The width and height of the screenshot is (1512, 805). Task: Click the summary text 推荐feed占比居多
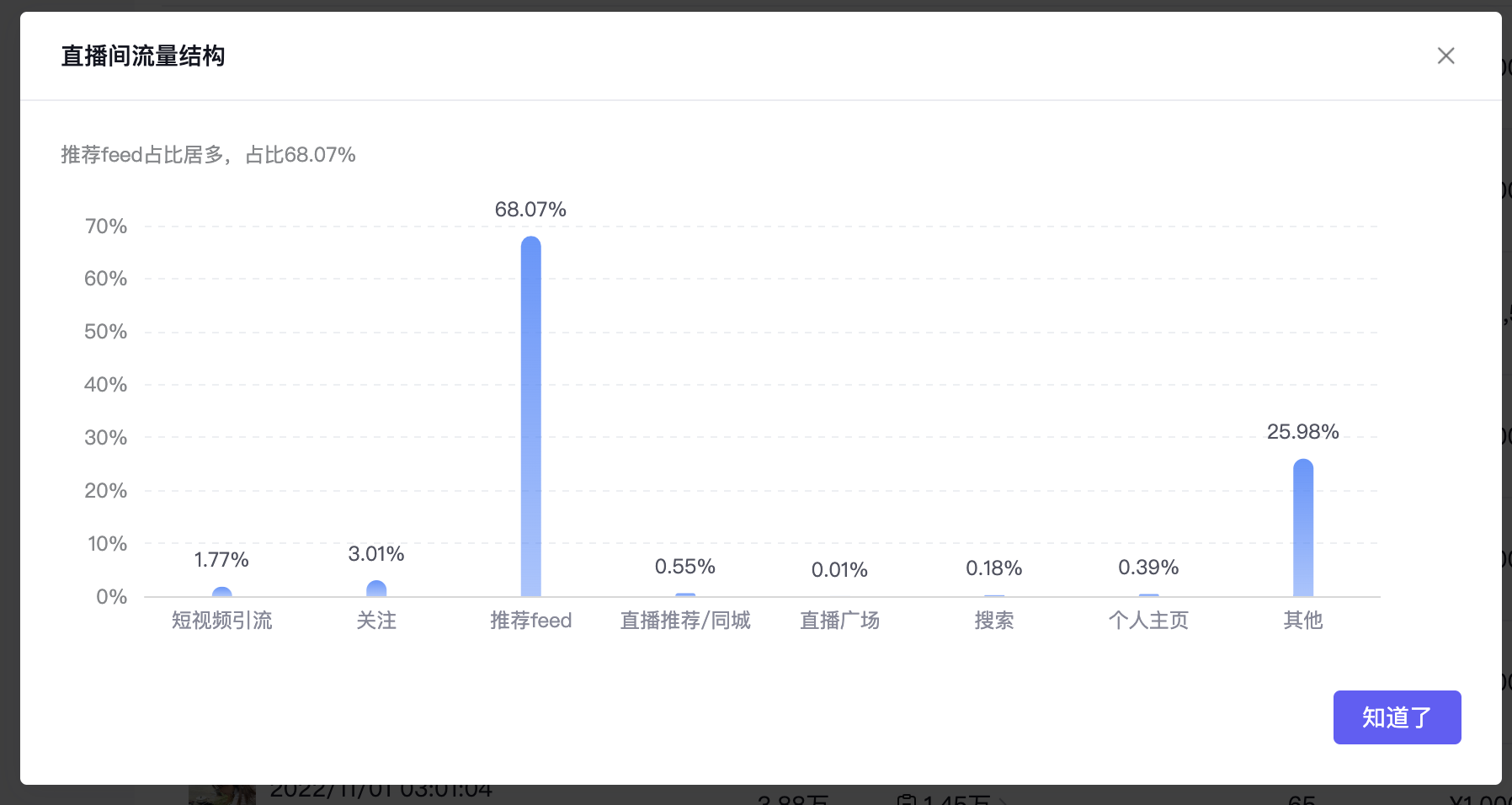click(x=141, y=155)
